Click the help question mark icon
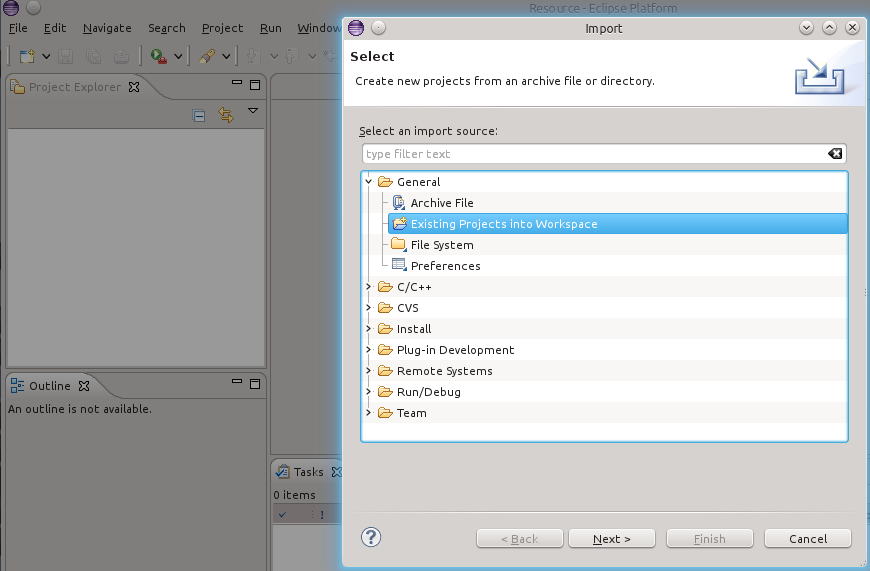This screenshot has height=571, width=870. tap(371, 537)
